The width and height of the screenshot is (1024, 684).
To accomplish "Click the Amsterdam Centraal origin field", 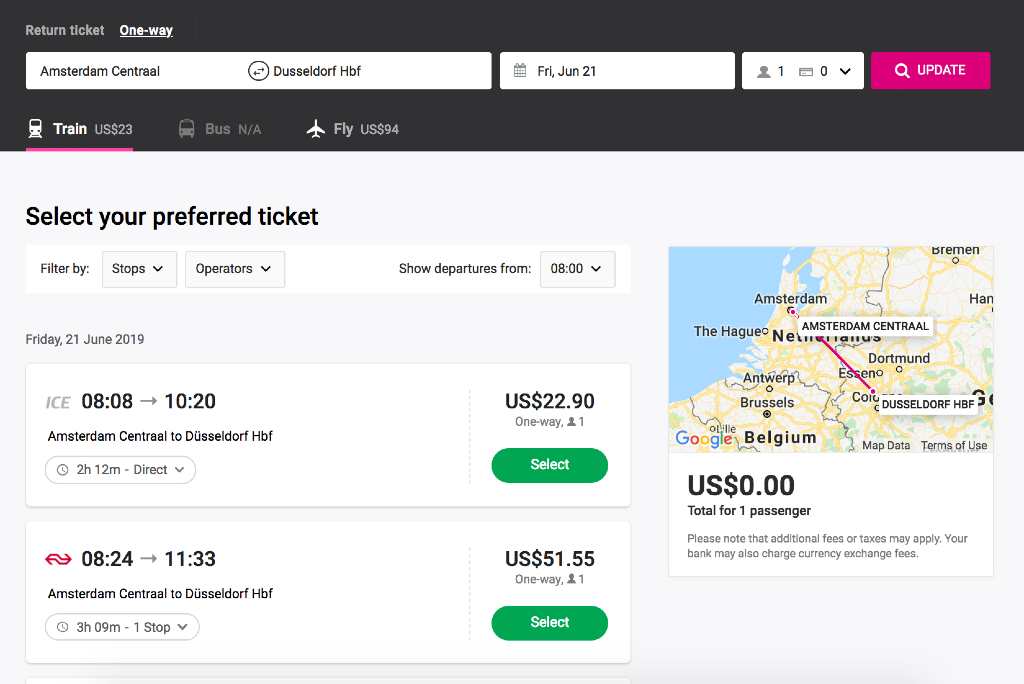I will pos(134,71).
